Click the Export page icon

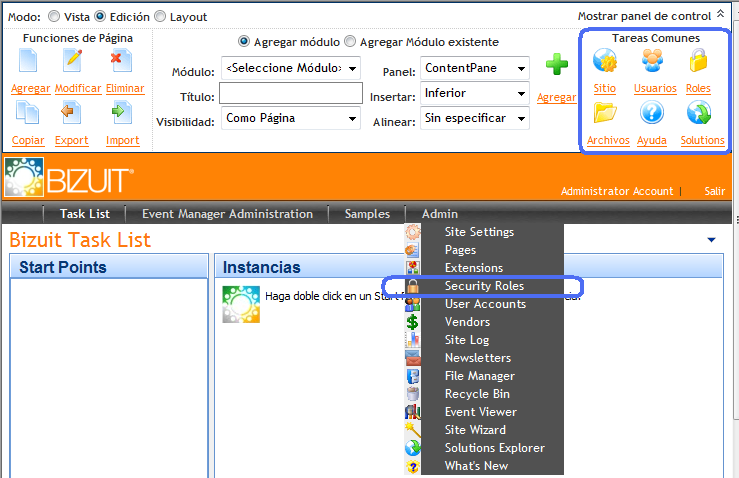tap(72, 114)
